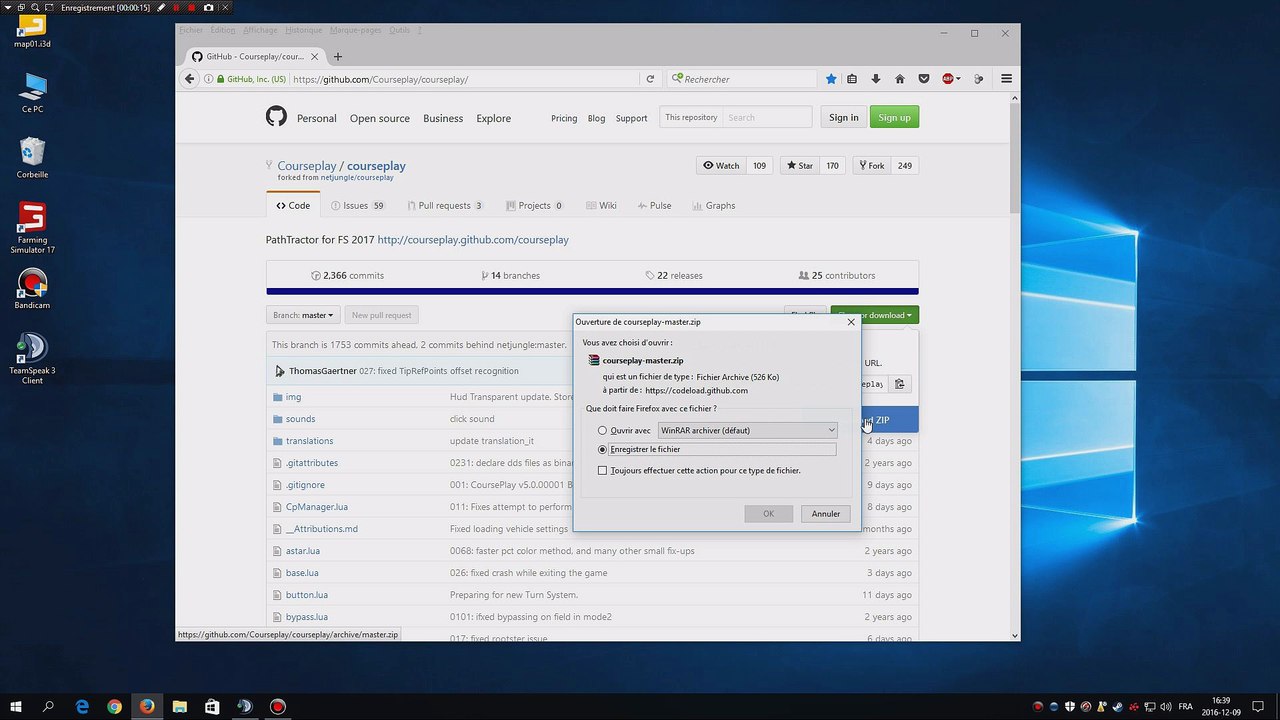This screenshot has width=1280, height=720.
Task: Click the Microsoft Edge taskbar icon
Action: pyautogui.click(x=82, y=706)
